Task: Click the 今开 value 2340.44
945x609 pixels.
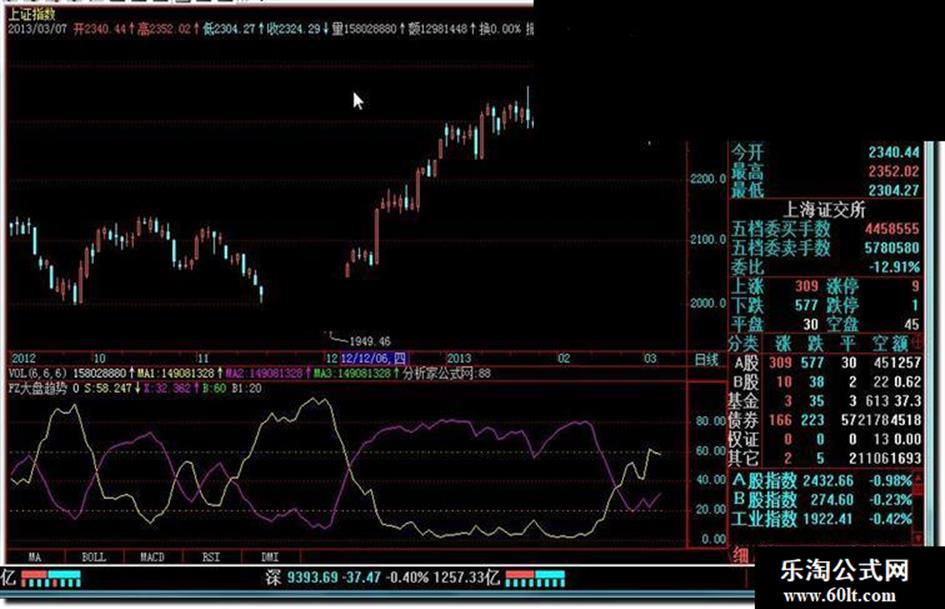Action: click(x=894, y=152)
